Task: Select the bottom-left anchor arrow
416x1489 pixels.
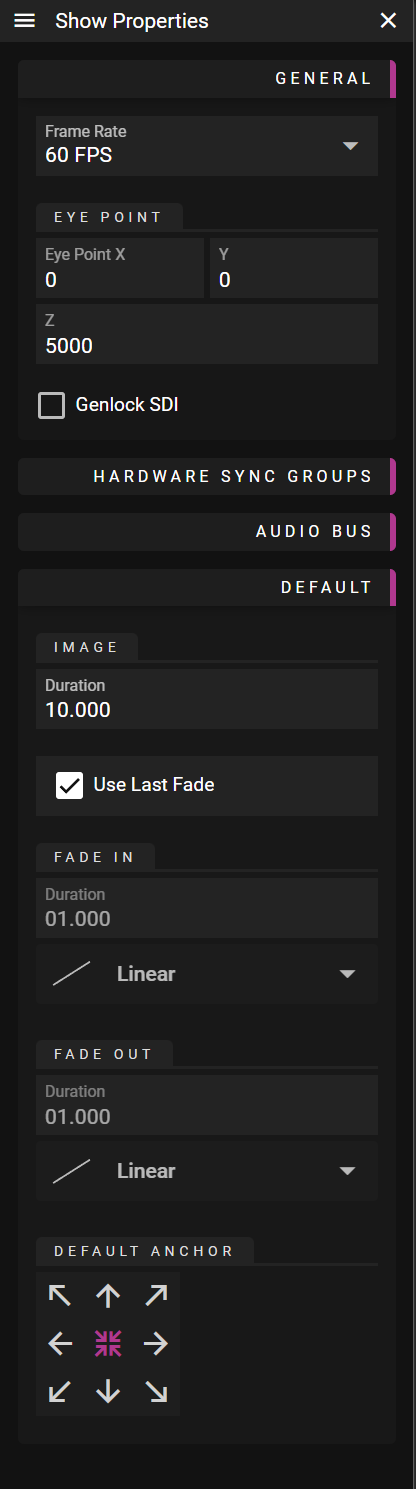Action: point(60,1391)
